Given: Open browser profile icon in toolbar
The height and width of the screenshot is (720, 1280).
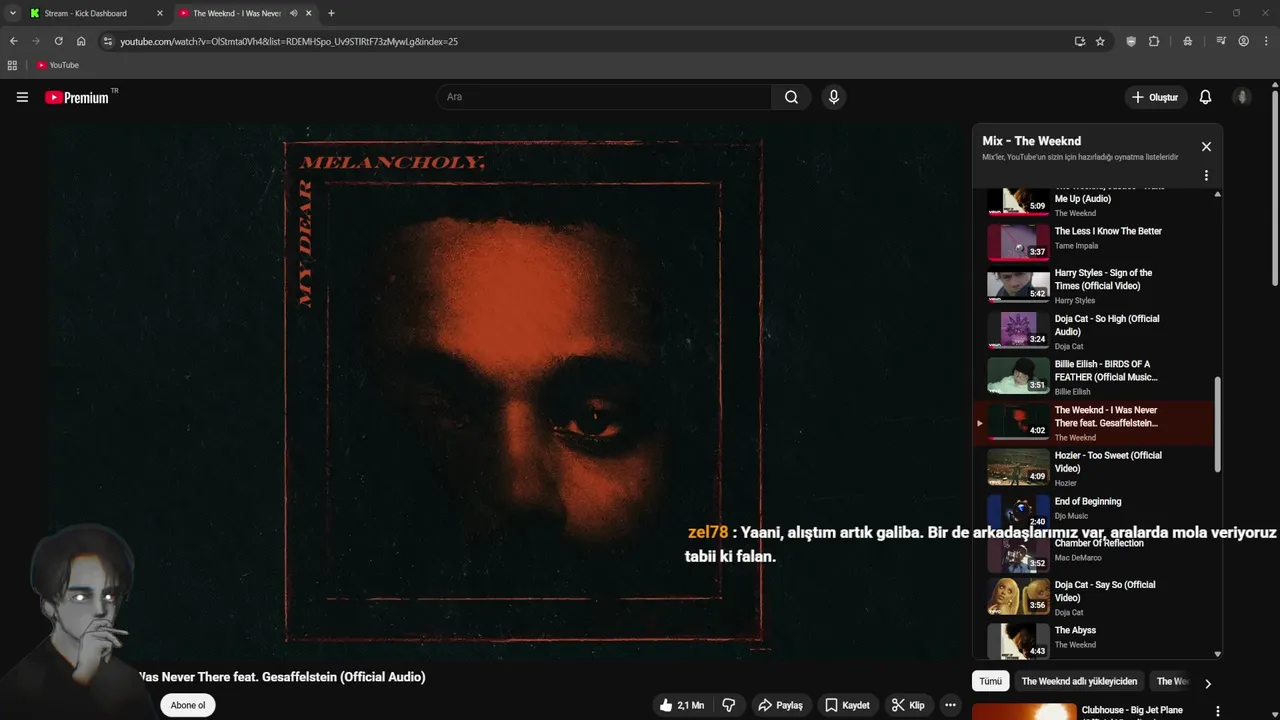Looking at the screenshot, I should tap(1243, 41).
